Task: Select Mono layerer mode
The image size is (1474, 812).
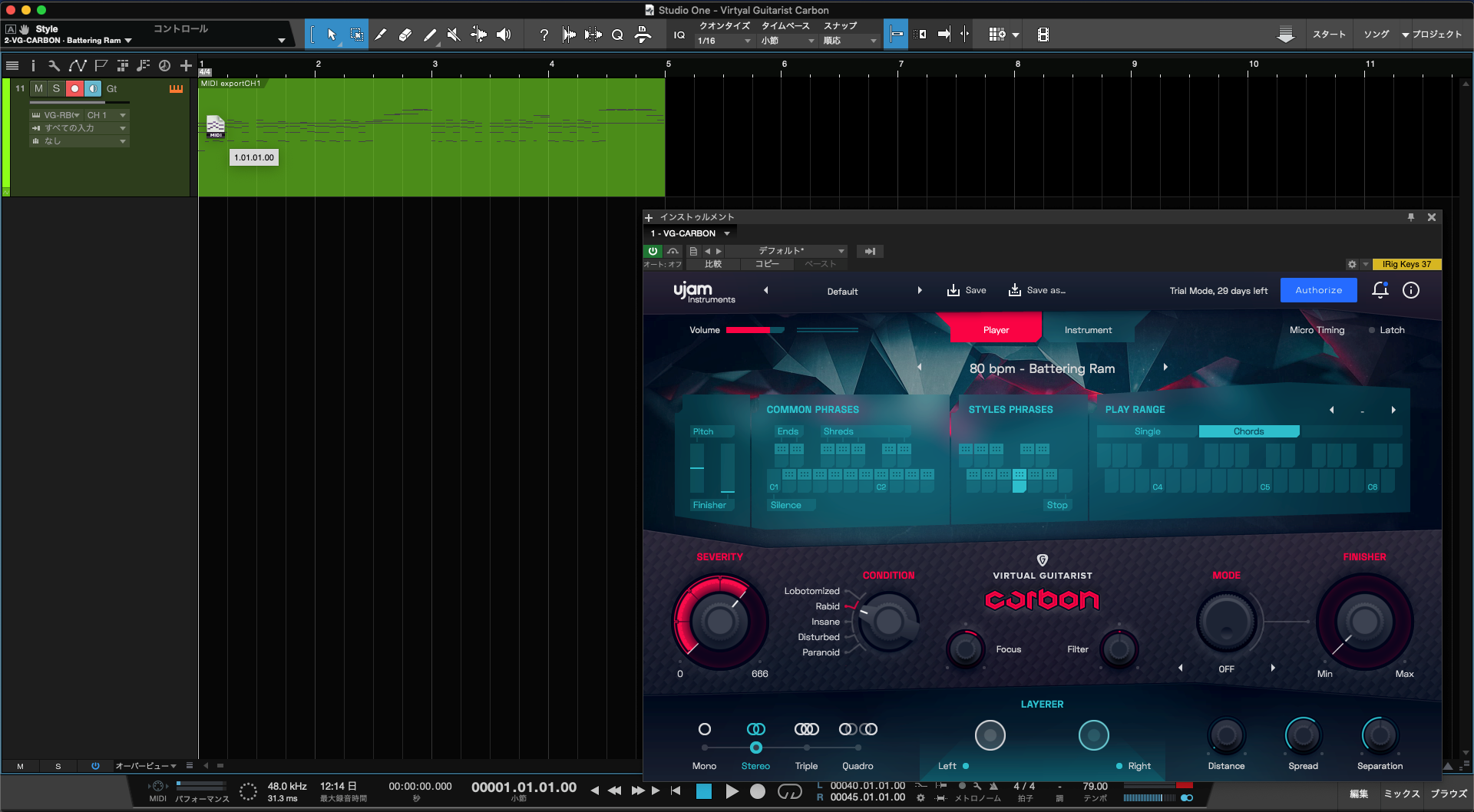Action: [x=705, y=747]
